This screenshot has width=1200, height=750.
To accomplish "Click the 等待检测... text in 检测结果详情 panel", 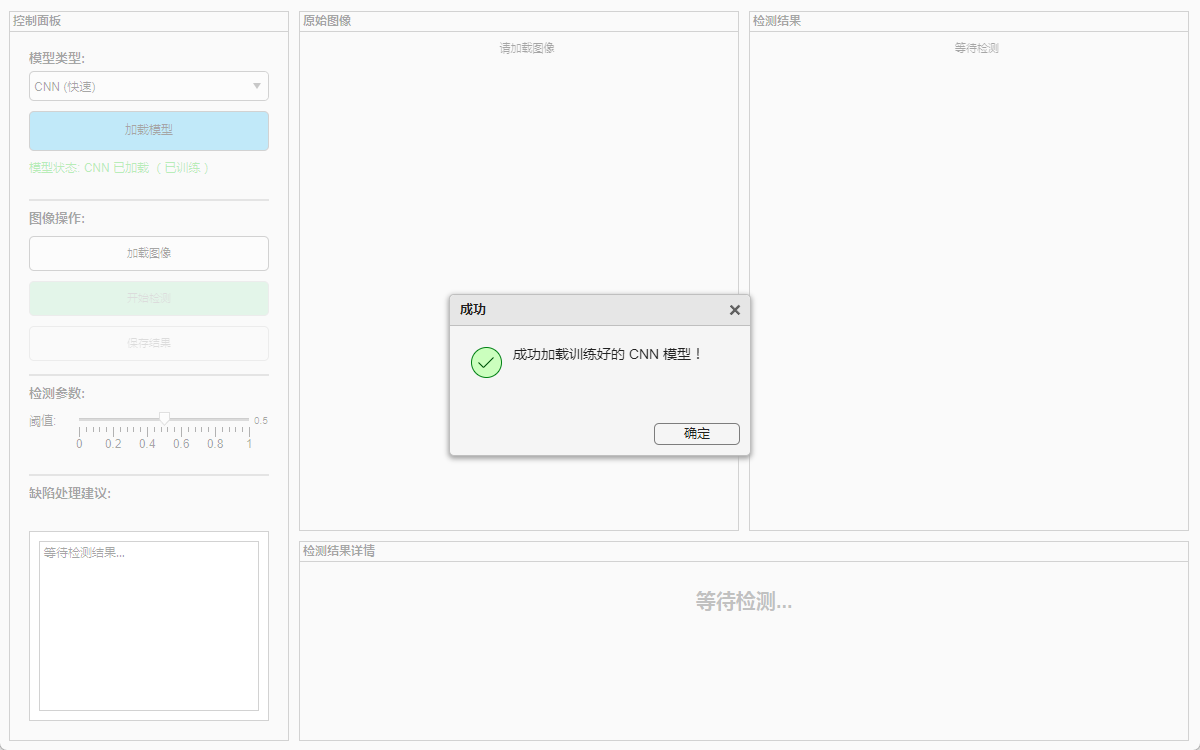I will (x=744, y=602).
